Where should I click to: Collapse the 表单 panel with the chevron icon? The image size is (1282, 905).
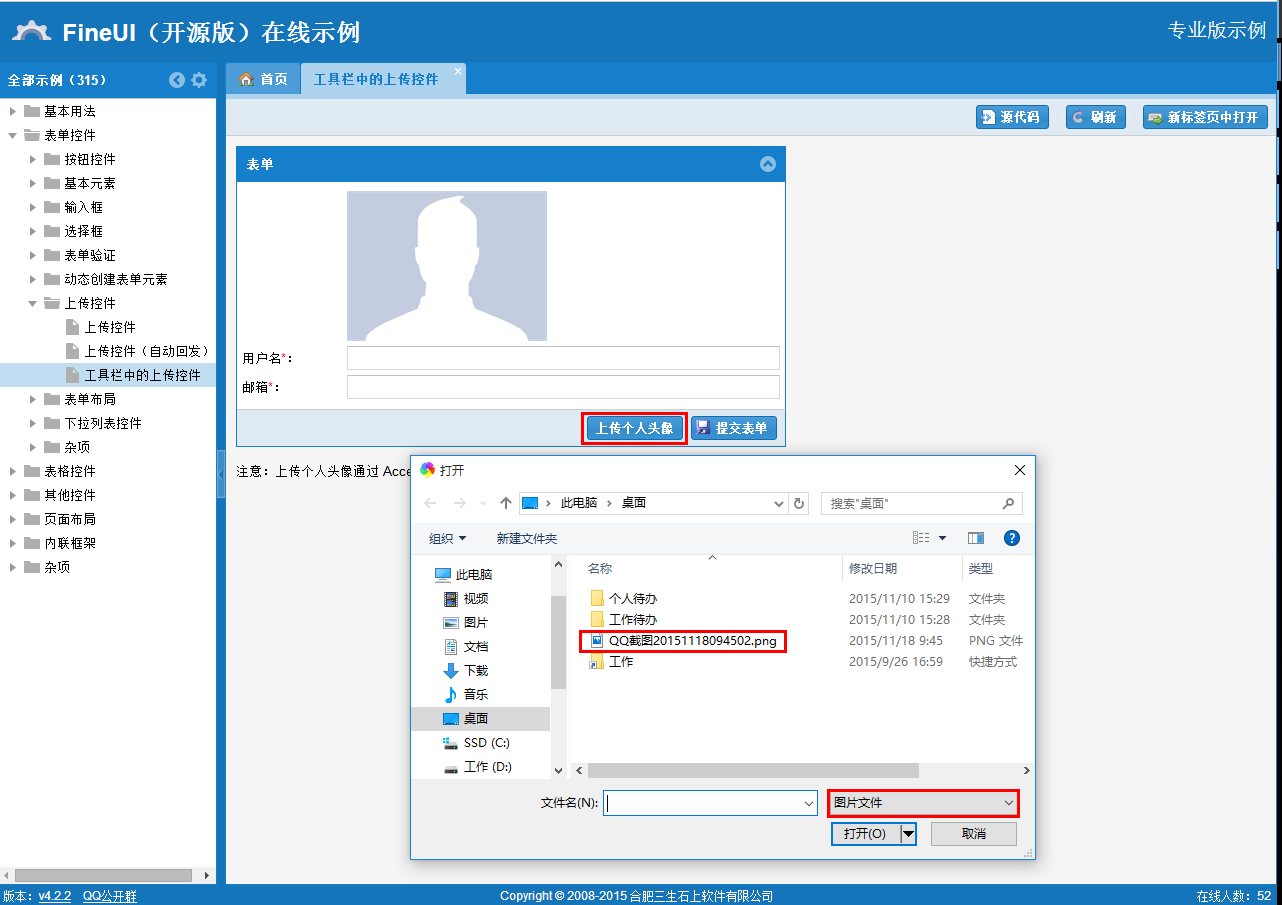pyautogui.click(x=768, y=164)
